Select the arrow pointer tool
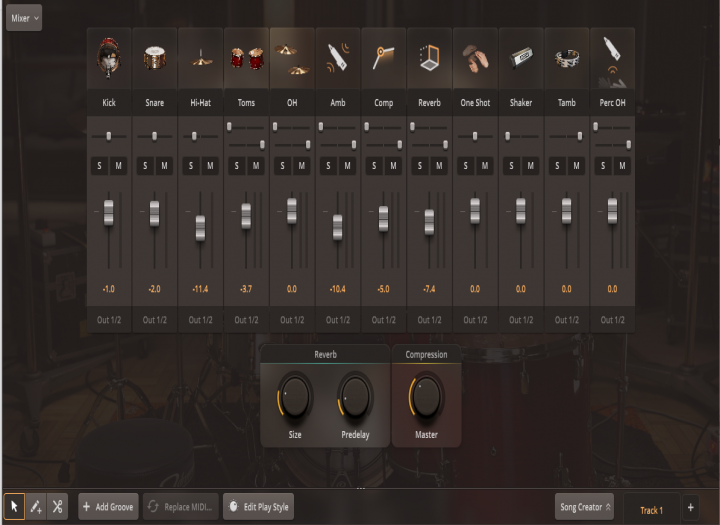 [14, 507]
